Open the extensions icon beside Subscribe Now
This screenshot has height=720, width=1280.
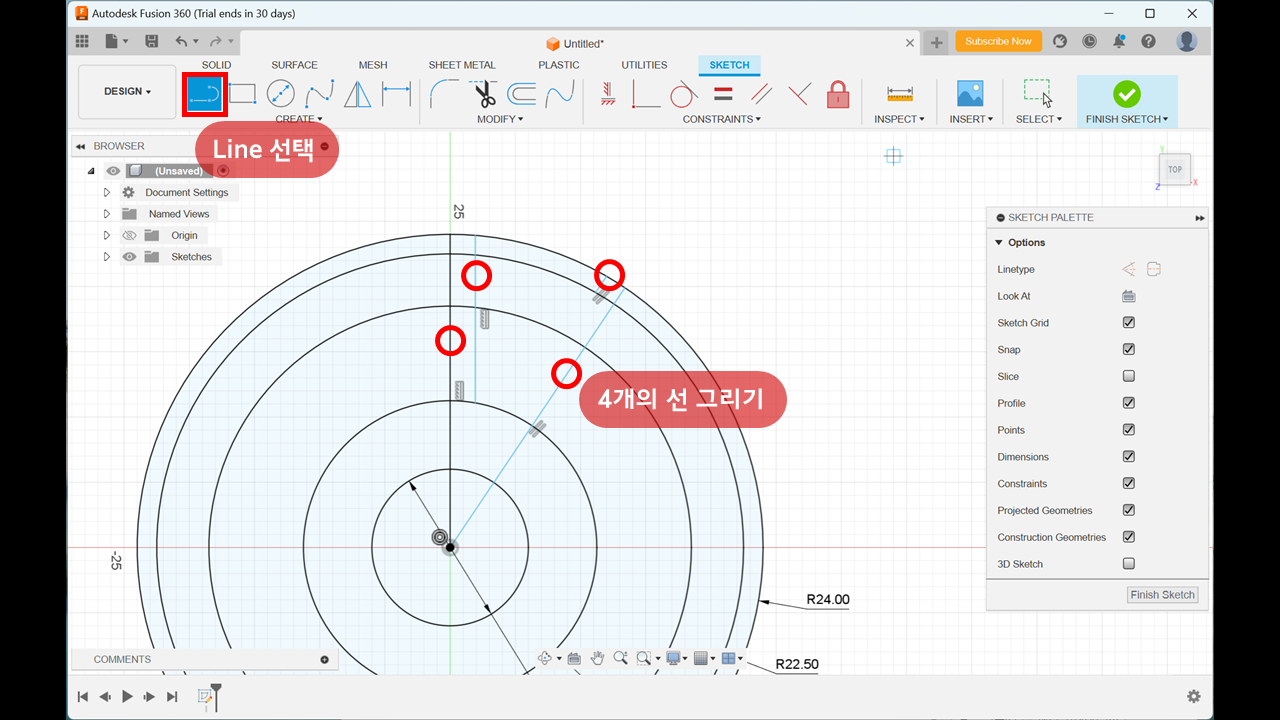coord(1060,41)
